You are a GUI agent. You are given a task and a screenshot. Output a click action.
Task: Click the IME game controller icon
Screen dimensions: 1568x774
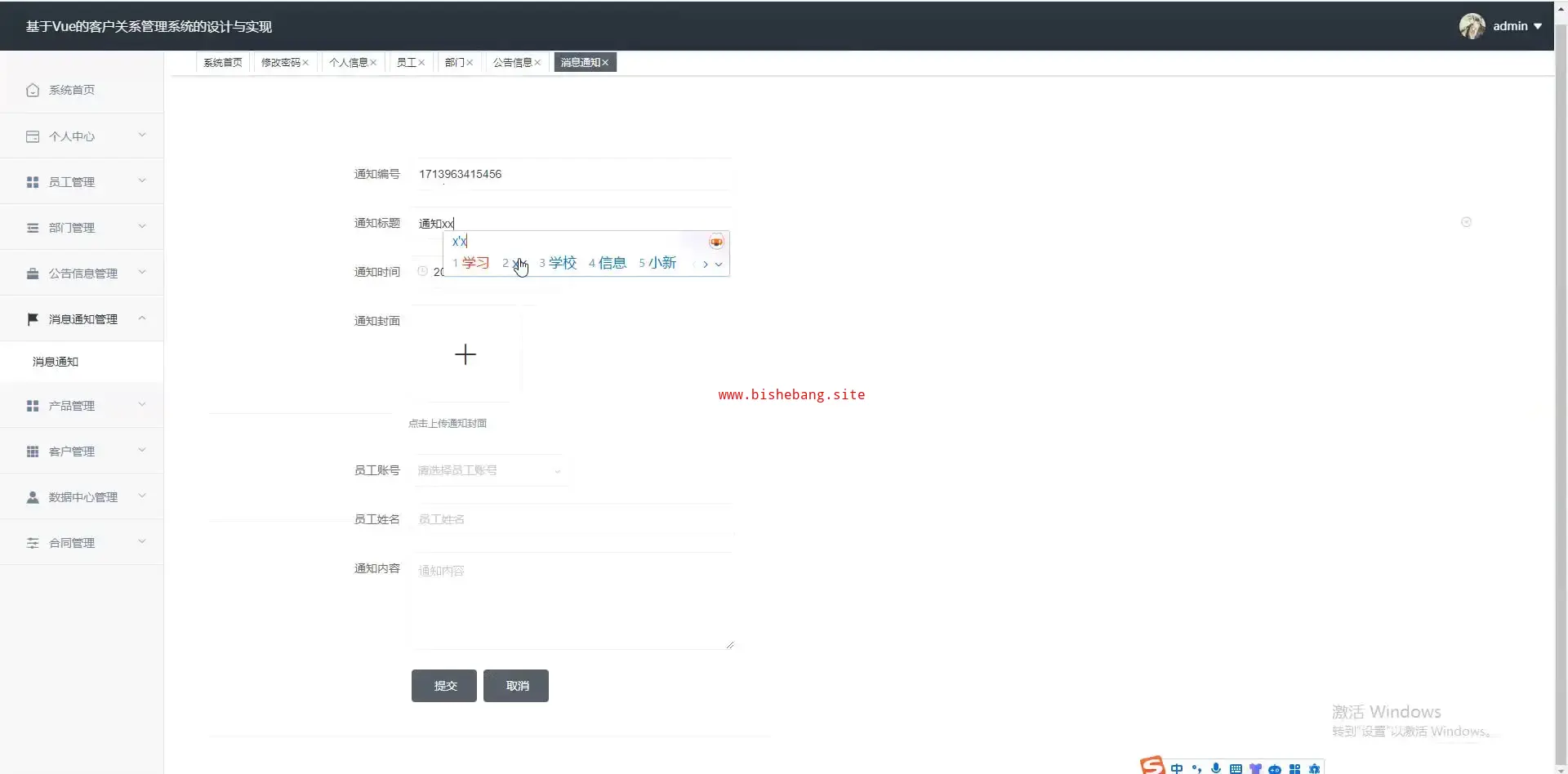1275,768
